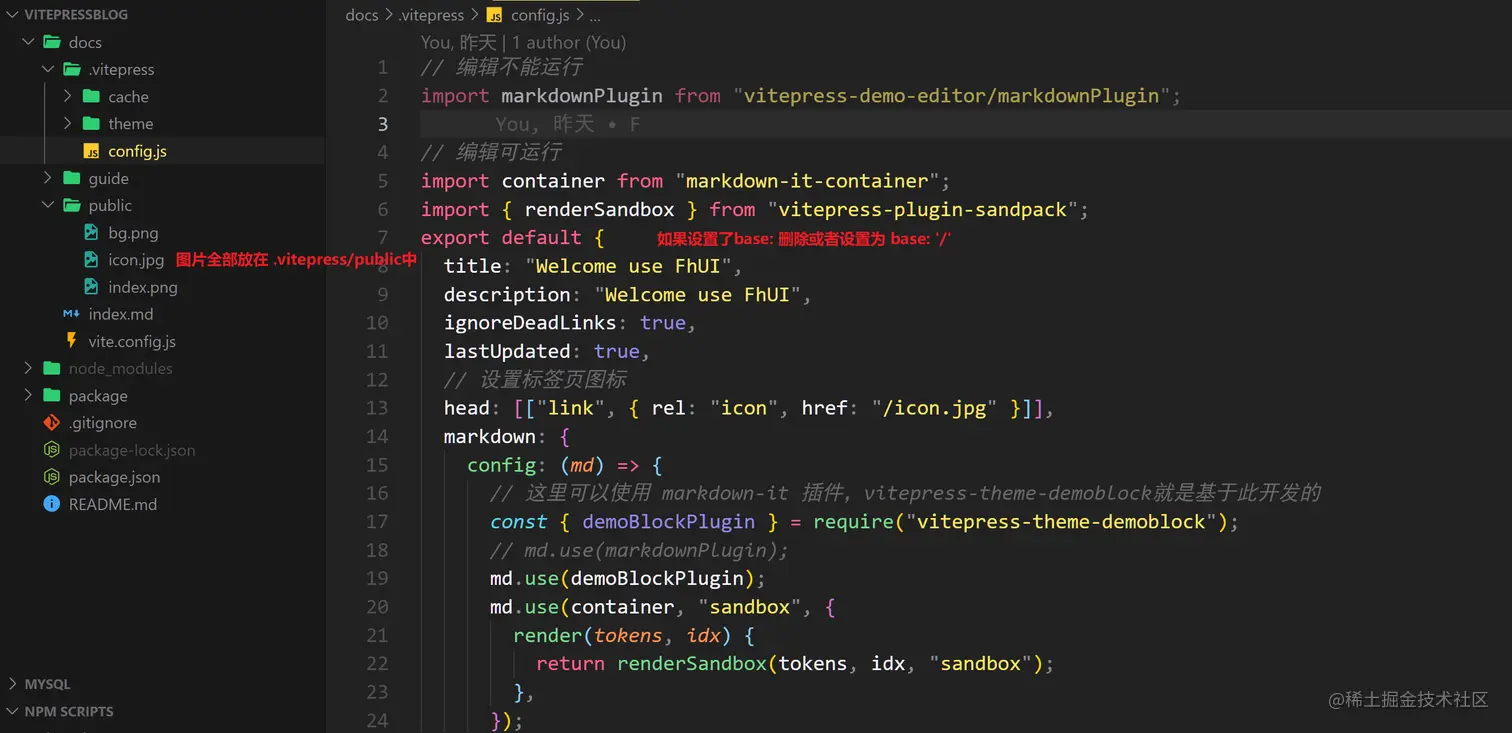Viewport: 1512px width, 733px height.
Task: Open package-lock.json in the explorer
Action: [132, 450]
